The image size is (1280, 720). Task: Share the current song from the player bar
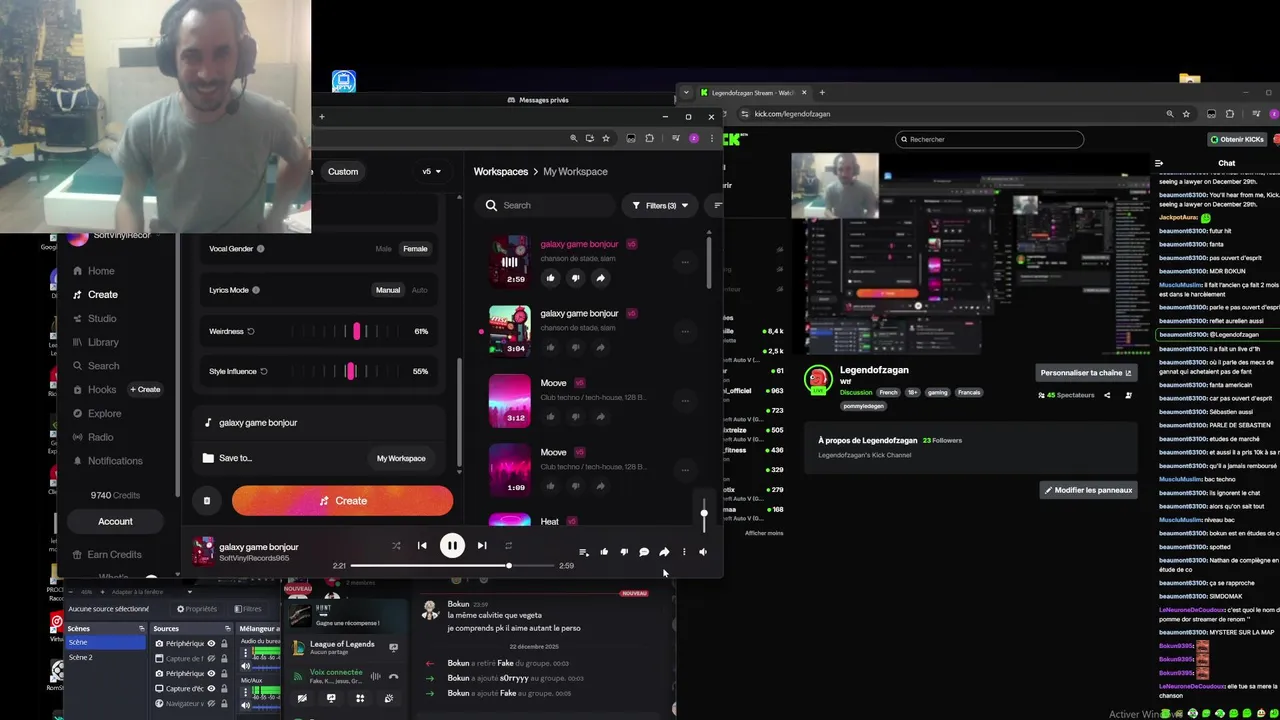tap(664, 552)
